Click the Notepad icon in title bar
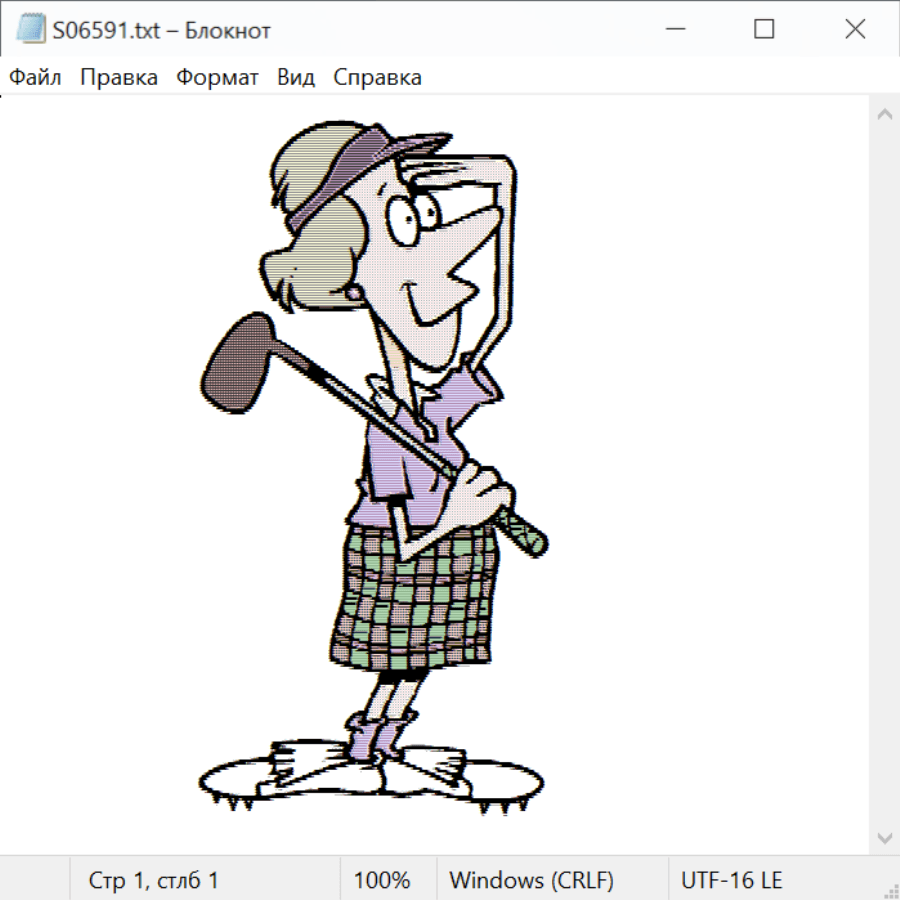 [31, 30]
